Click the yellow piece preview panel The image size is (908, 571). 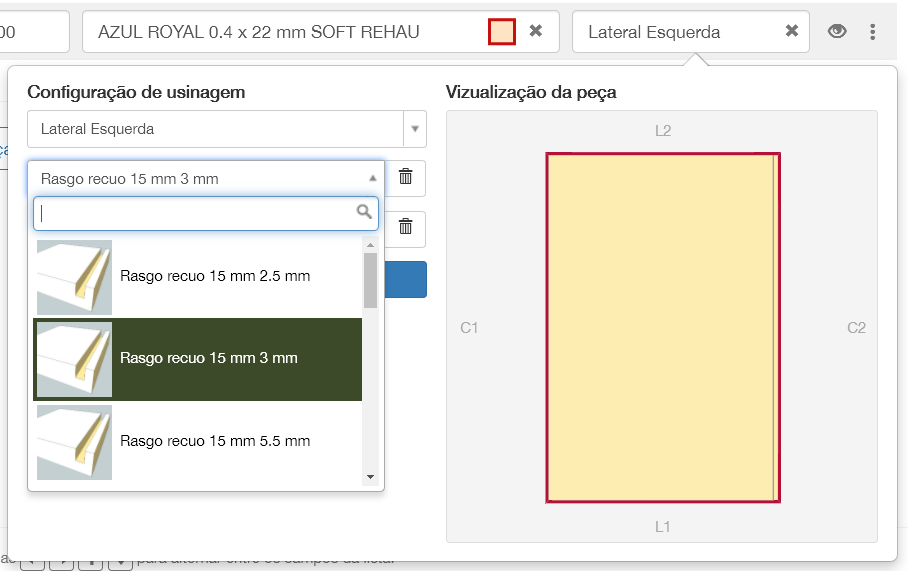[662, 327]
